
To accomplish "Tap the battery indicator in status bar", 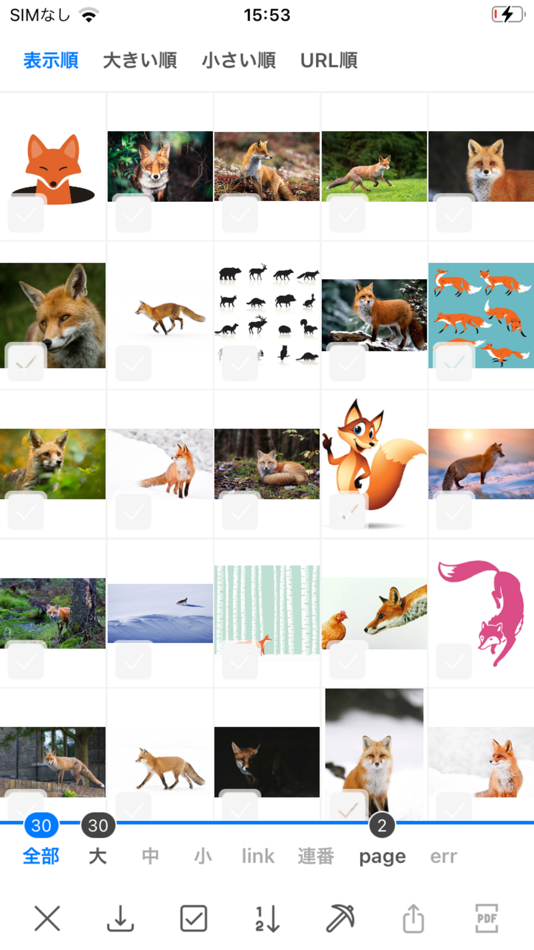I will [508, 15].
